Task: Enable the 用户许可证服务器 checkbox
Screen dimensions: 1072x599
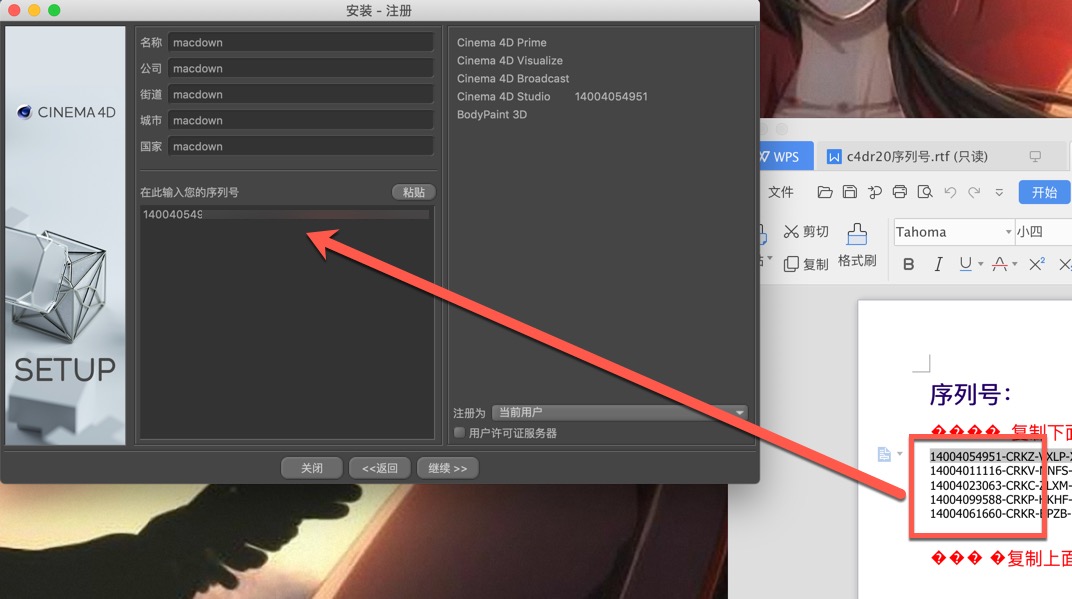Action: [x=459, y=432]
